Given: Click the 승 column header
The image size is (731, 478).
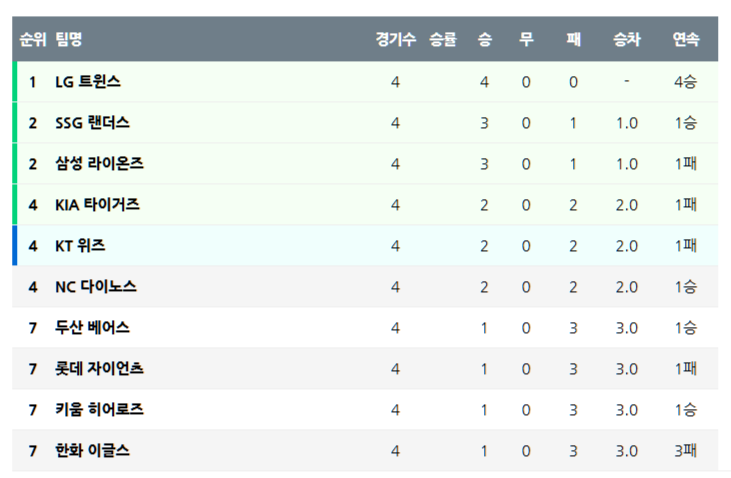Looking at the screenshot, I should pyautogui.click(x=485, y=40).
